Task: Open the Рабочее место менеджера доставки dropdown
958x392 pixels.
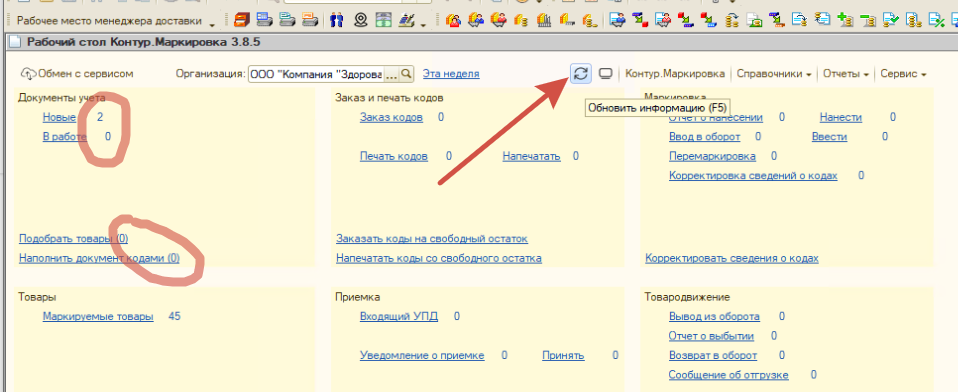Action: 212,23
